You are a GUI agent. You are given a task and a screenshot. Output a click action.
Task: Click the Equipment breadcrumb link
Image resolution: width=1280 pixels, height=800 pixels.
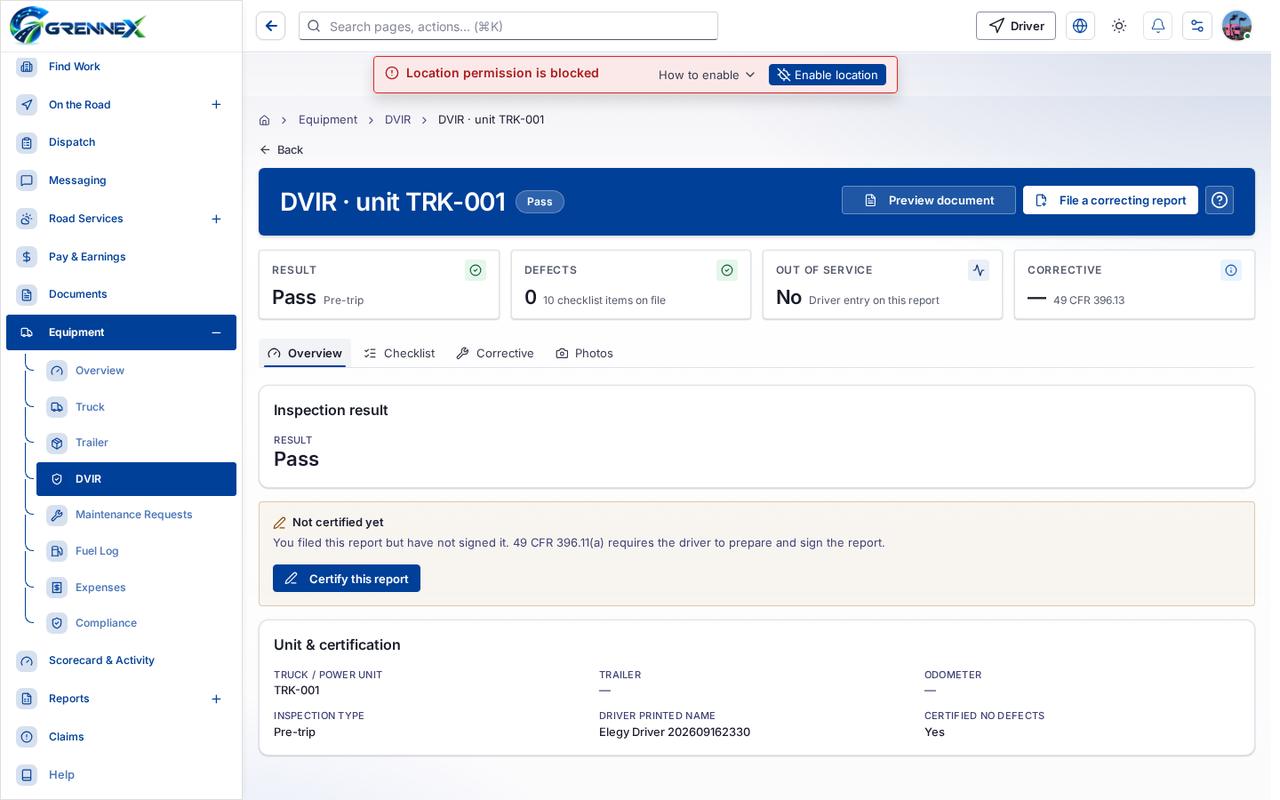pyautogui.click(x=328, y=120)
